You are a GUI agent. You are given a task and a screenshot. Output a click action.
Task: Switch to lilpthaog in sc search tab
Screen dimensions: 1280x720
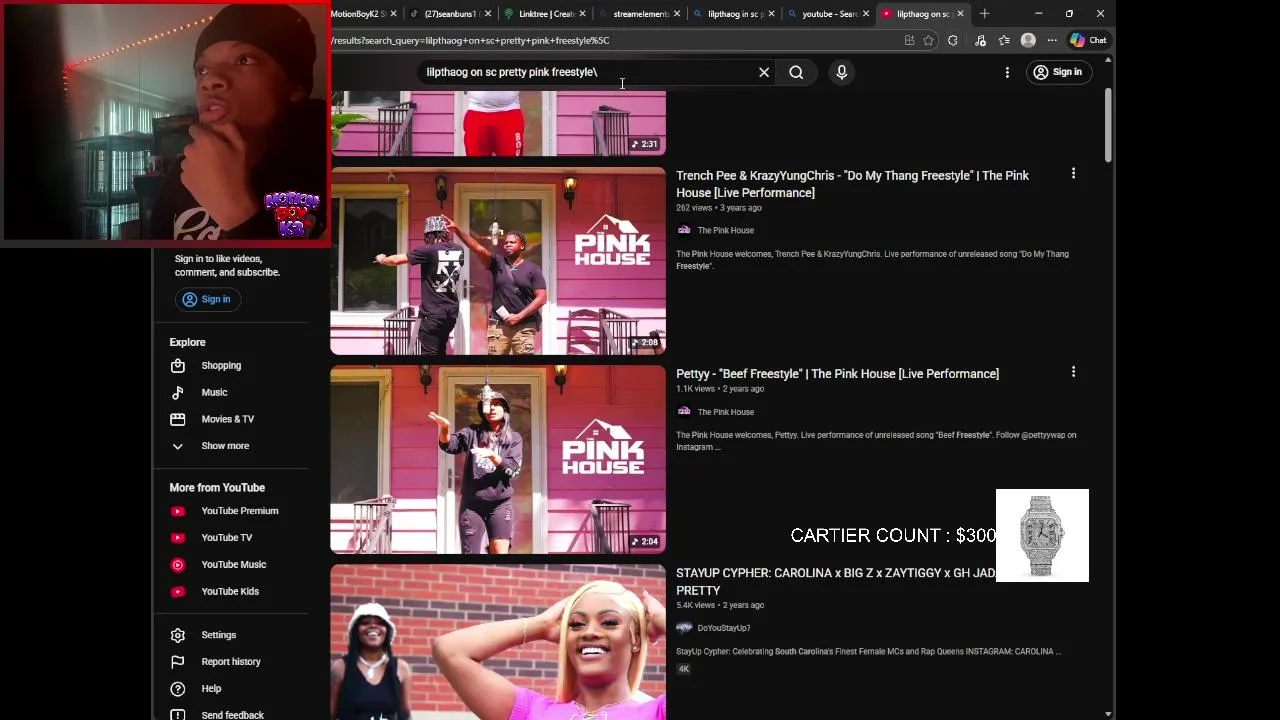click(x=734, y=14)
